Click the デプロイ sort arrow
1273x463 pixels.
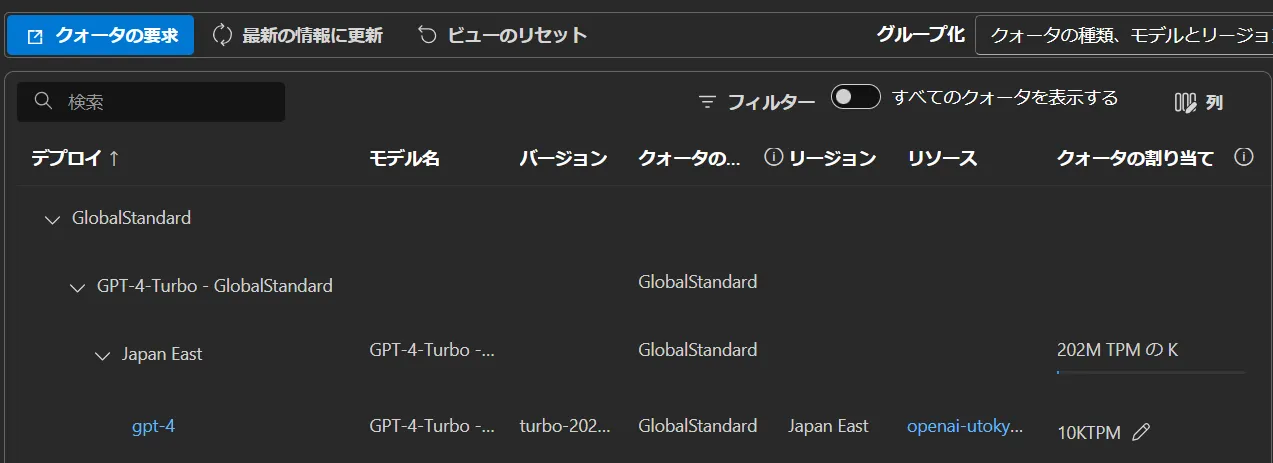click(x=114, y=158)
